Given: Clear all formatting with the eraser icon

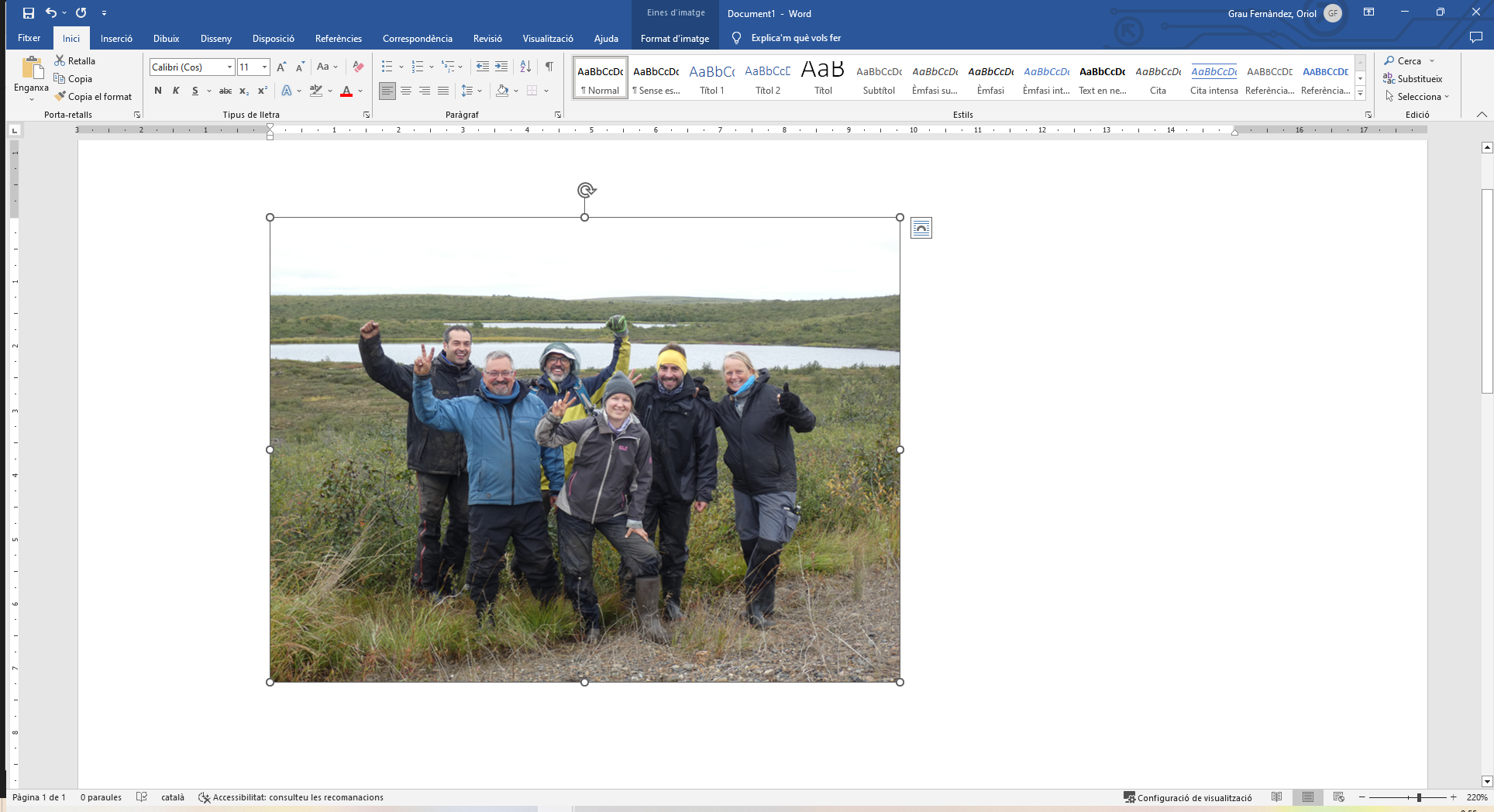Looking at the screenshot, I should coord(358,67).
